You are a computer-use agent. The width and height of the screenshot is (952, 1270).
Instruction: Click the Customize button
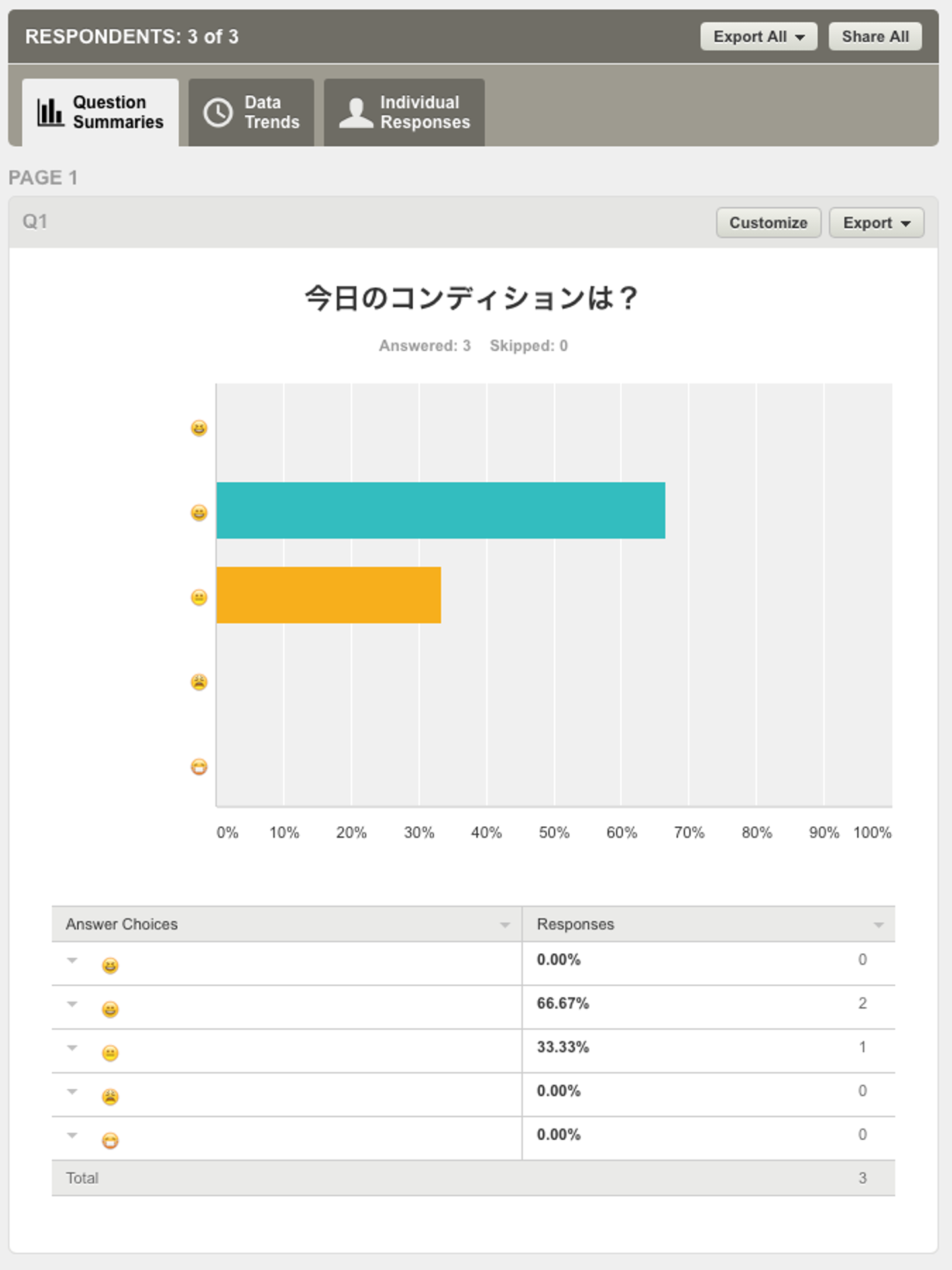tap(768, 223)
